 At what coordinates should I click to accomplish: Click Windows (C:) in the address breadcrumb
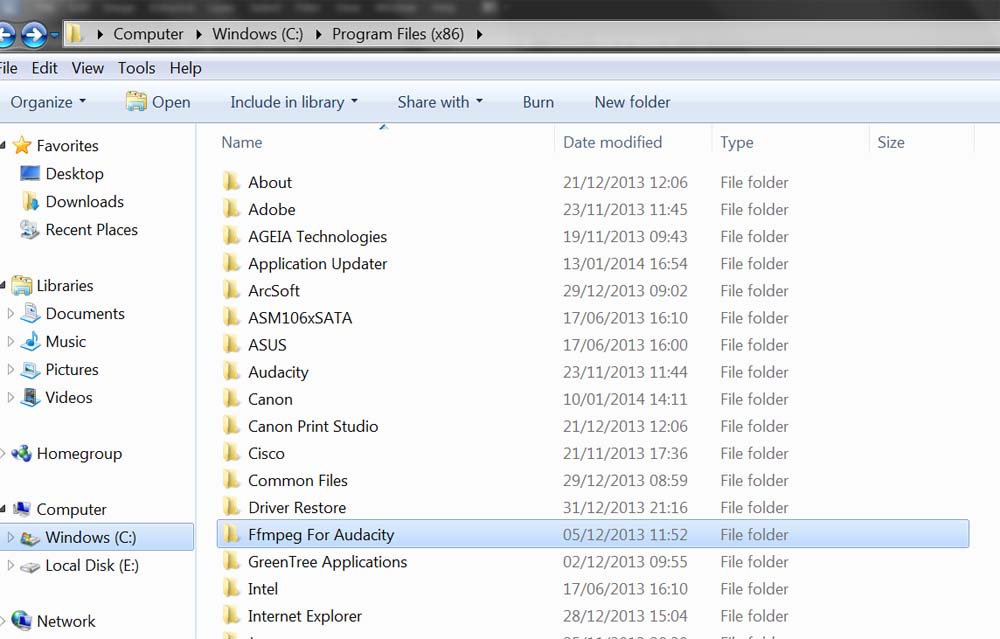pos(258,34)
